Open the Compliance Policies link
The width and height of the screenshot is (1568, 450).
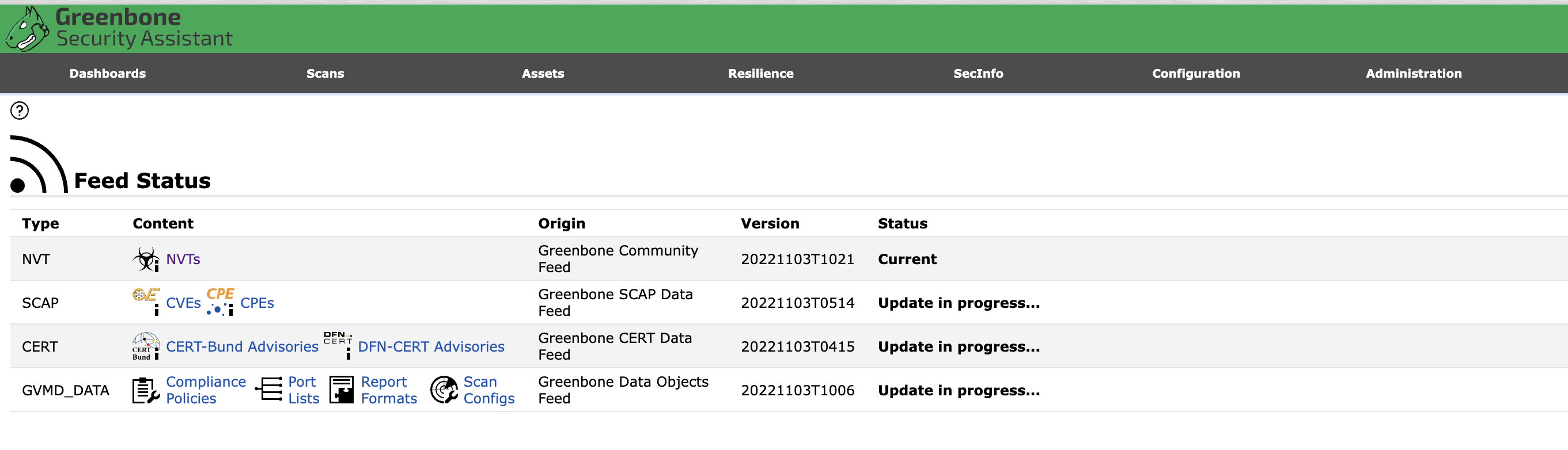[x=206, y=390]
